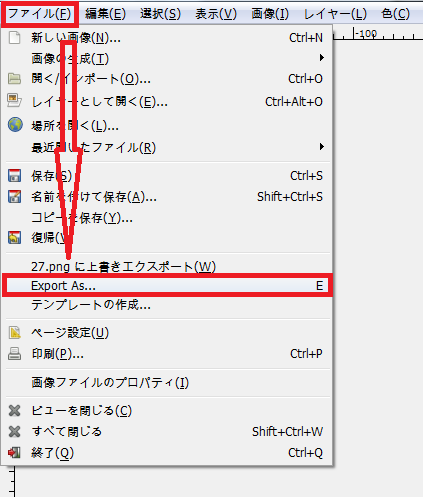Click the page setup icon
423x497 pixels.
(x=14, y=332)
